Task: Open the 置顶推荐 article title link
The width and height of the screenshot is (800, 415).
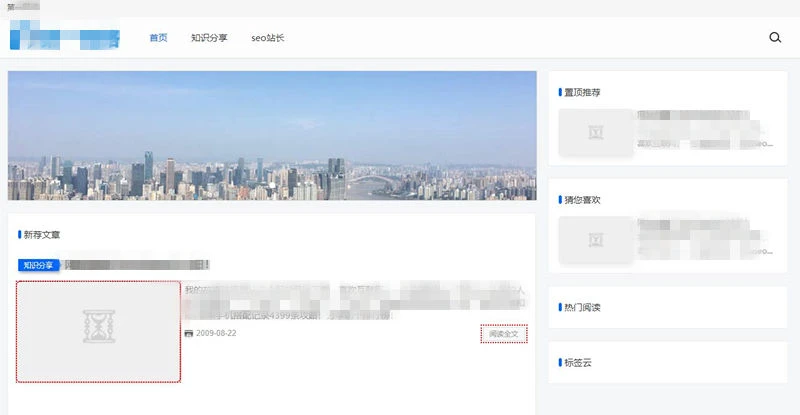Action: 700,118
